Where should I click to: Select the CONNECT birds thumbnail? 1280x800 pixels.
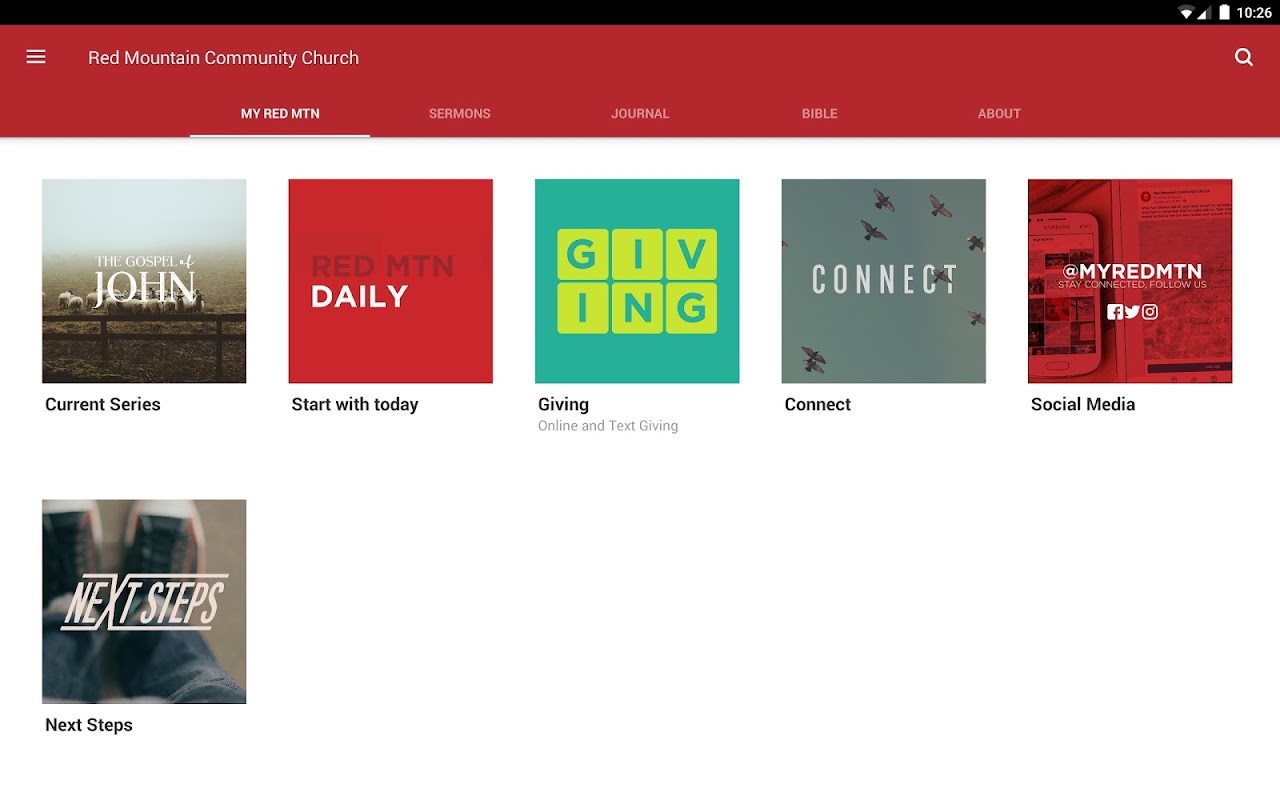tap(884, 281)
